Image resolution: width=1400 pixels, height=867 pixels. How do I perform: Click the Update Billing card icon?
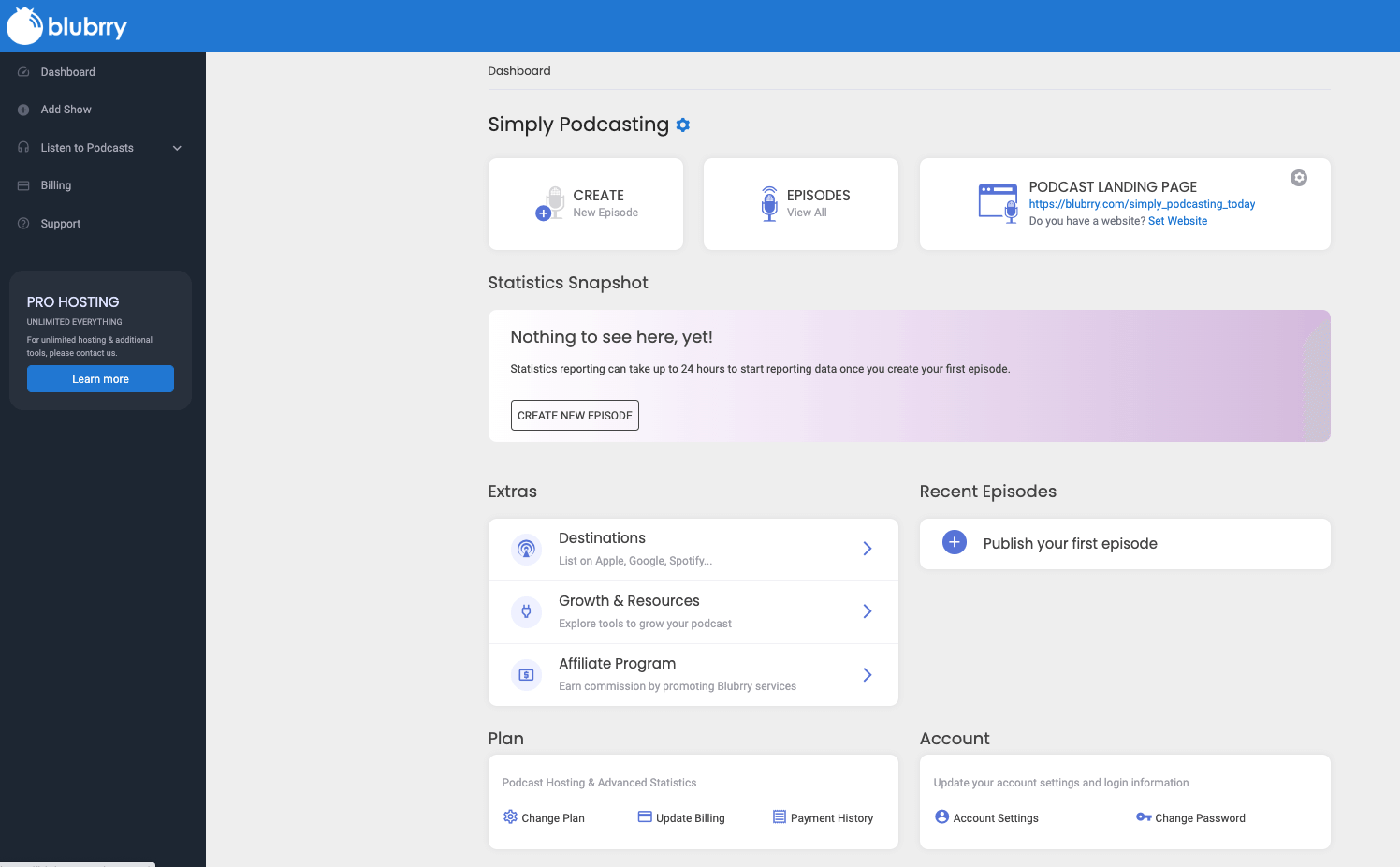point(645,816)
